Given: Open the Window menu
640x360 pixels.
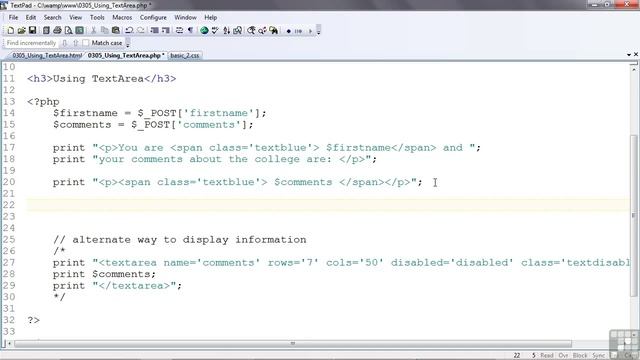Looking at the screenshot, I should (185, 18).
